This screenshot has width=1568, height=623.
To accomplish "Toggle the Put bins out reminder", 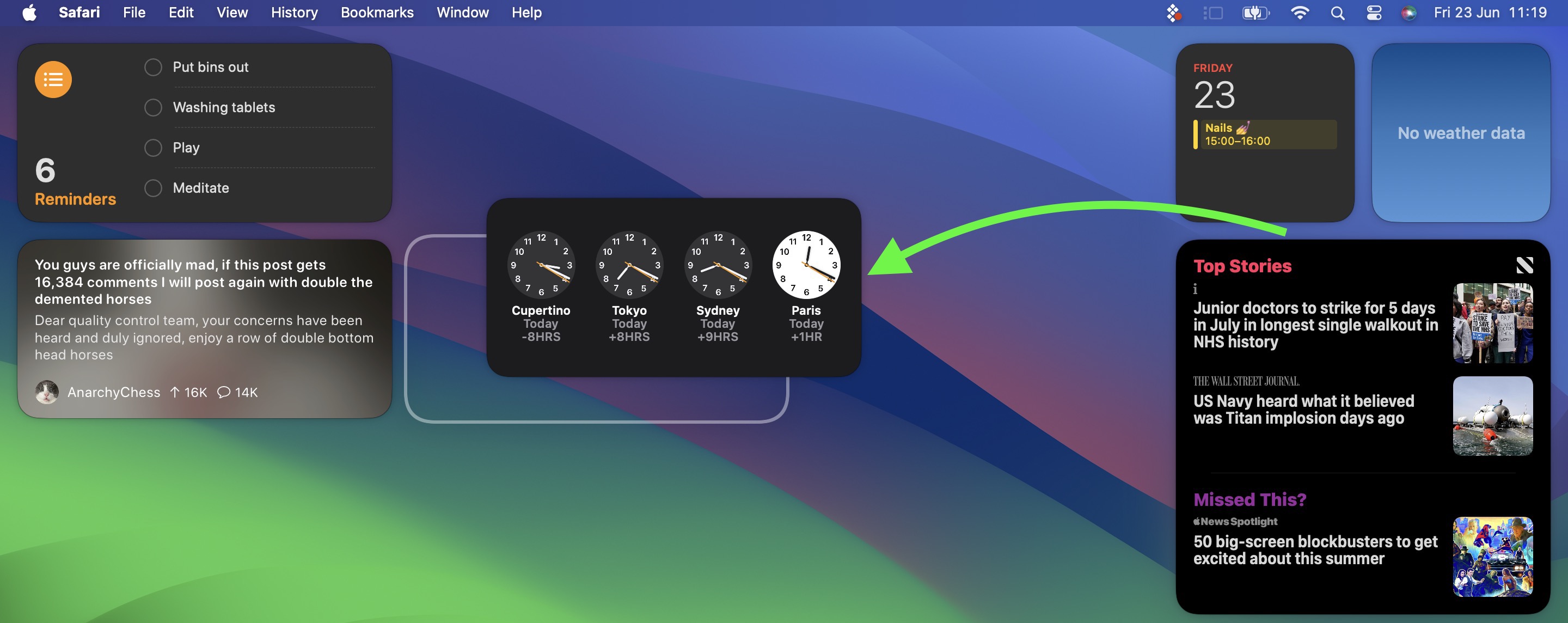I will 152,66.
